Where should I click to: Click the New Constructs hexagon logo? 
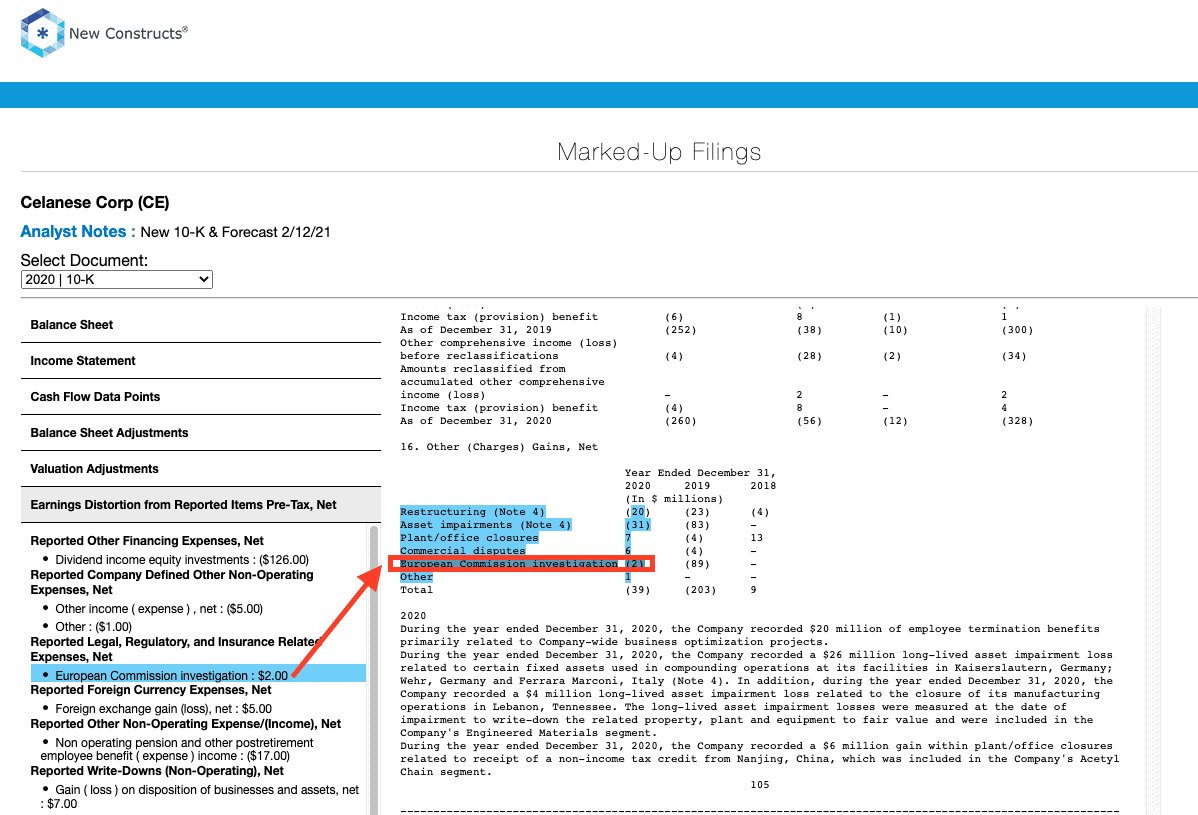pyautogui.click(x=43, y=33)
